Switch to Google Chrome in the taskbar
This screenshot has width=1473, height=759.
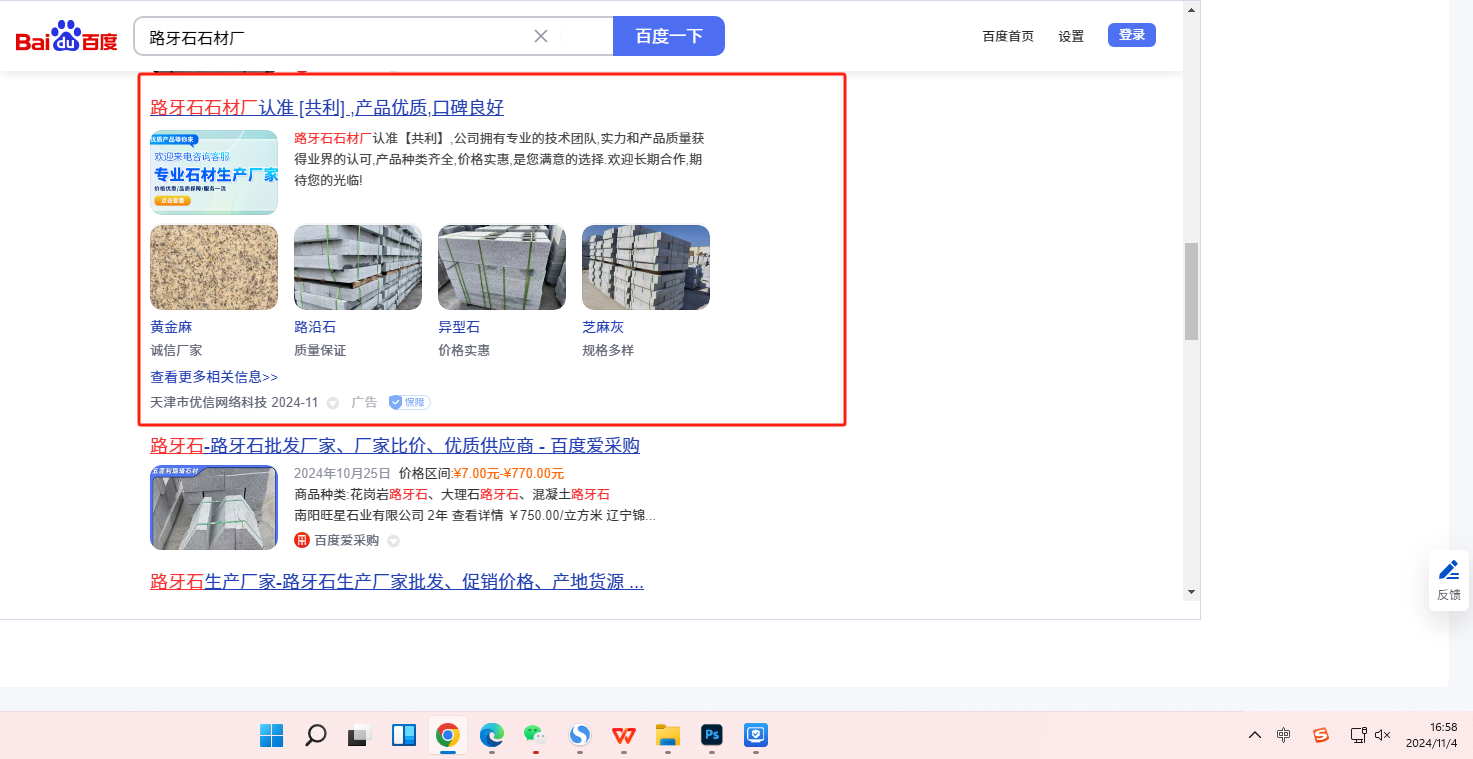coord(447,736)
